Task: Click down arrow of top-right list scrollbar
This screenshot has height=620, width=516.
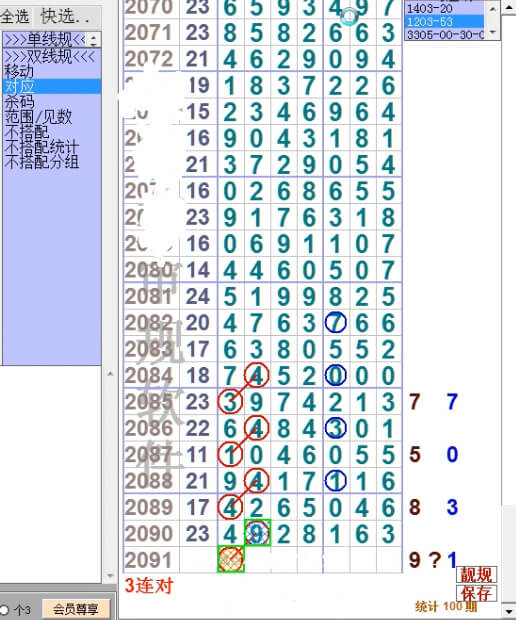Action: pyautogui.click(x=492, y=32)
